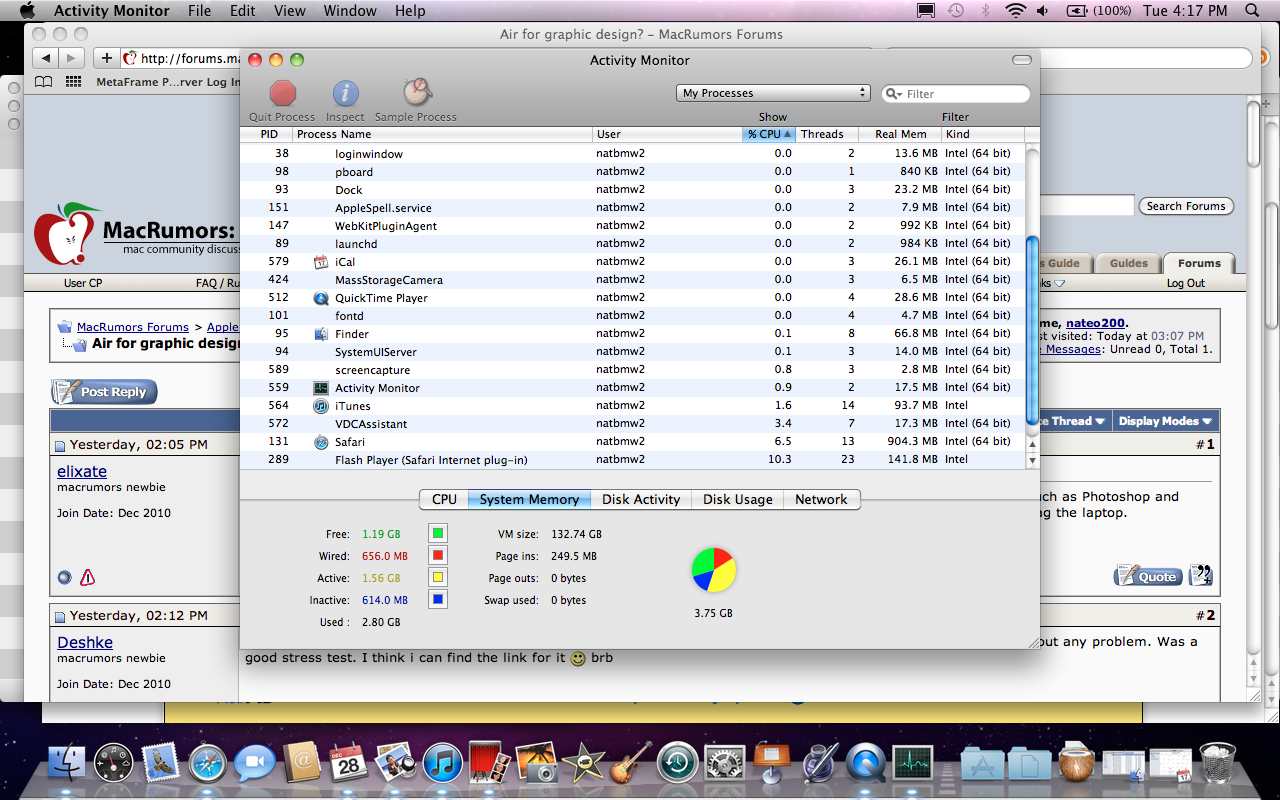Viewport: 1280px width, 800px height.
Task: Open the Window menu
Action: coord(350,11)
